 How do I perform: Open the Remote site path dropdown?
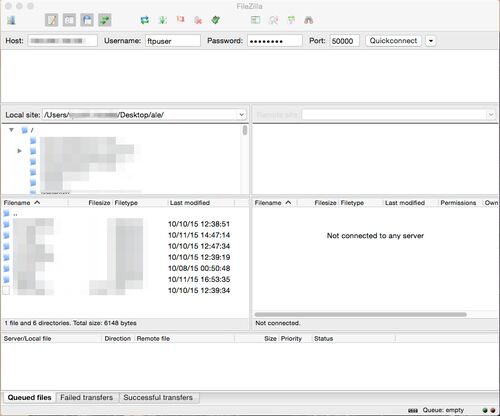tap(491, 115)
